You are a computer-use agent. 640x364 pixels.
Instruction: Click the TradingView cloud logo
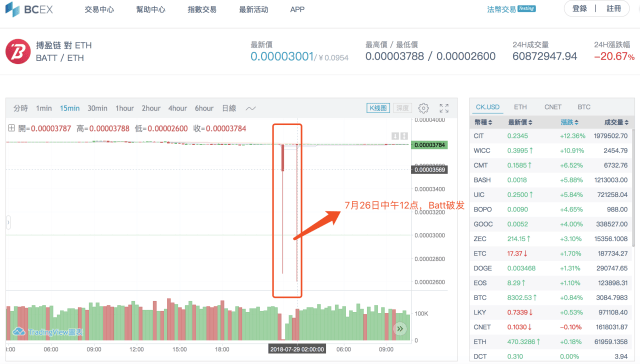pyautogui.click(x=19, y=332)
